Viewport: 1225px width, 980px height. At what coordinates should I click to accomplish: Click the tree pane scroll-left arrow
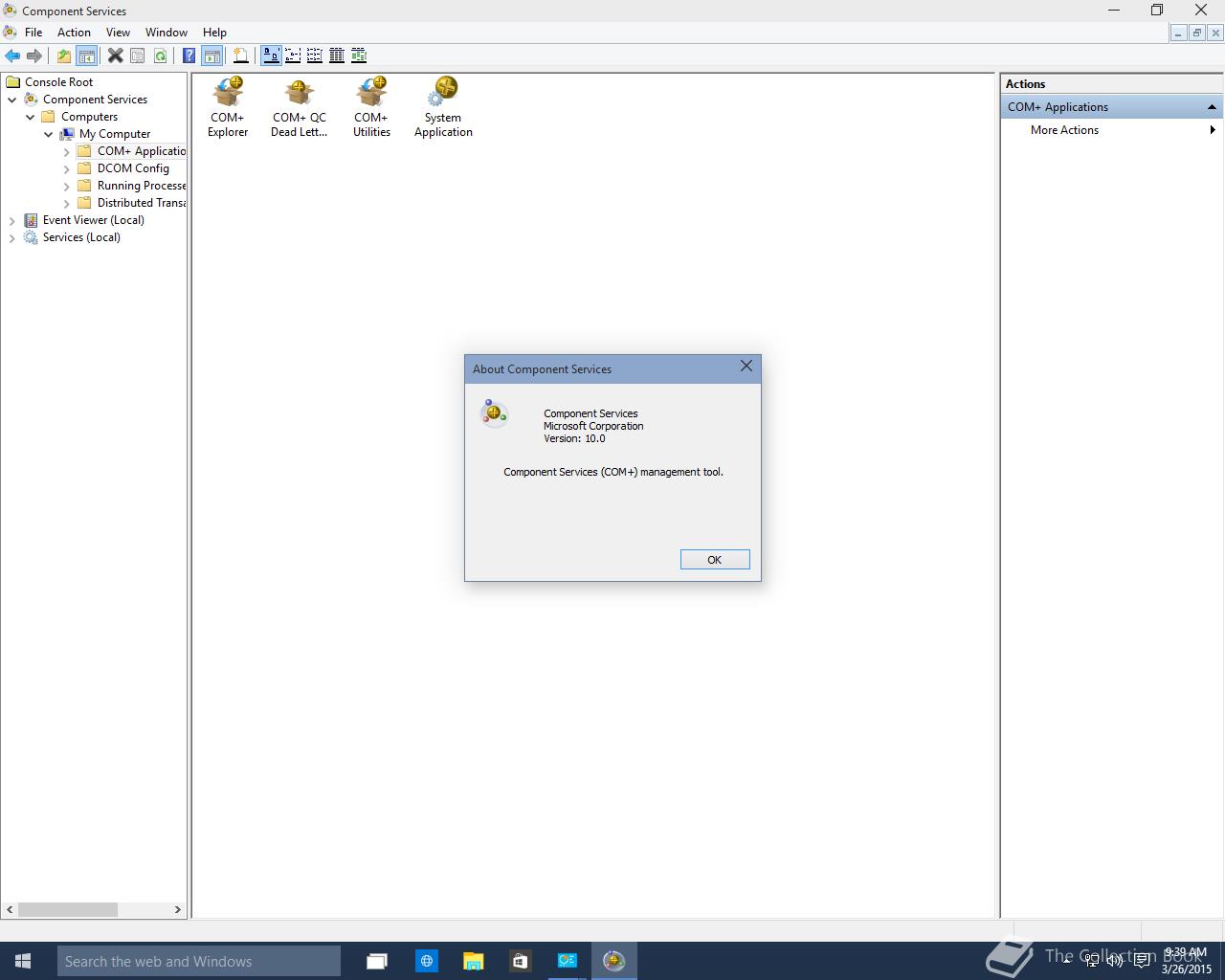tap(11, 909)
